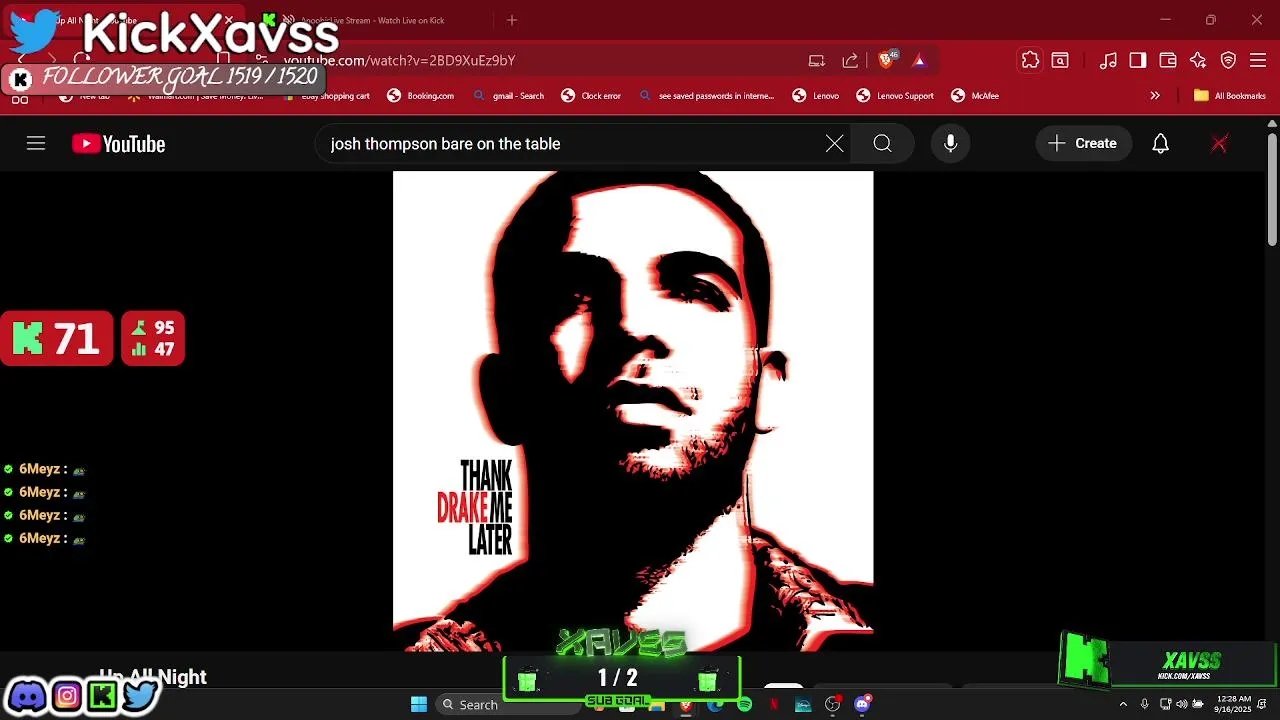Open the taskbar clock and date
1280x720 pixels.
[x=1233, y=704]
